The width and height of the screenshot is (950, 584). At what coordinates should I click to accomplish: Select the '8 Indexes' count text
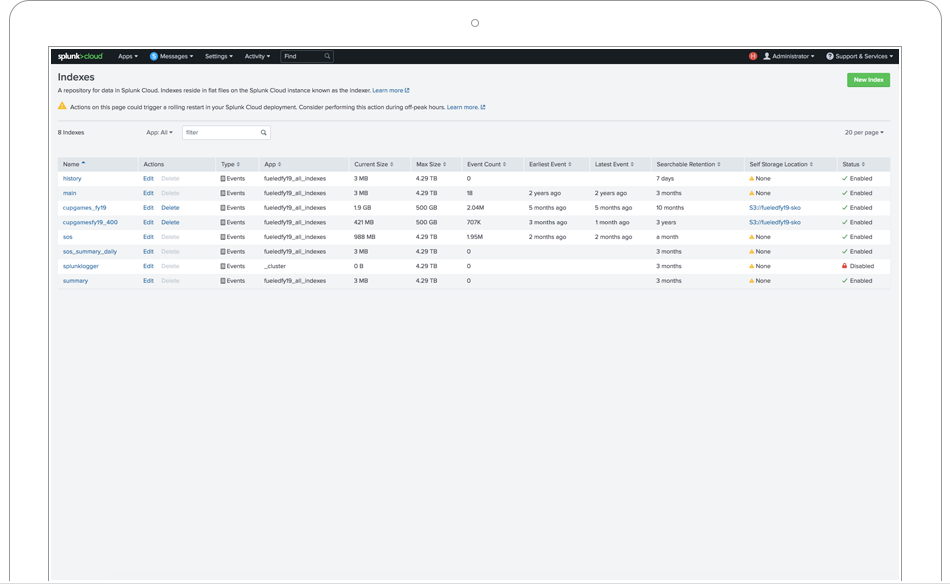71,133
